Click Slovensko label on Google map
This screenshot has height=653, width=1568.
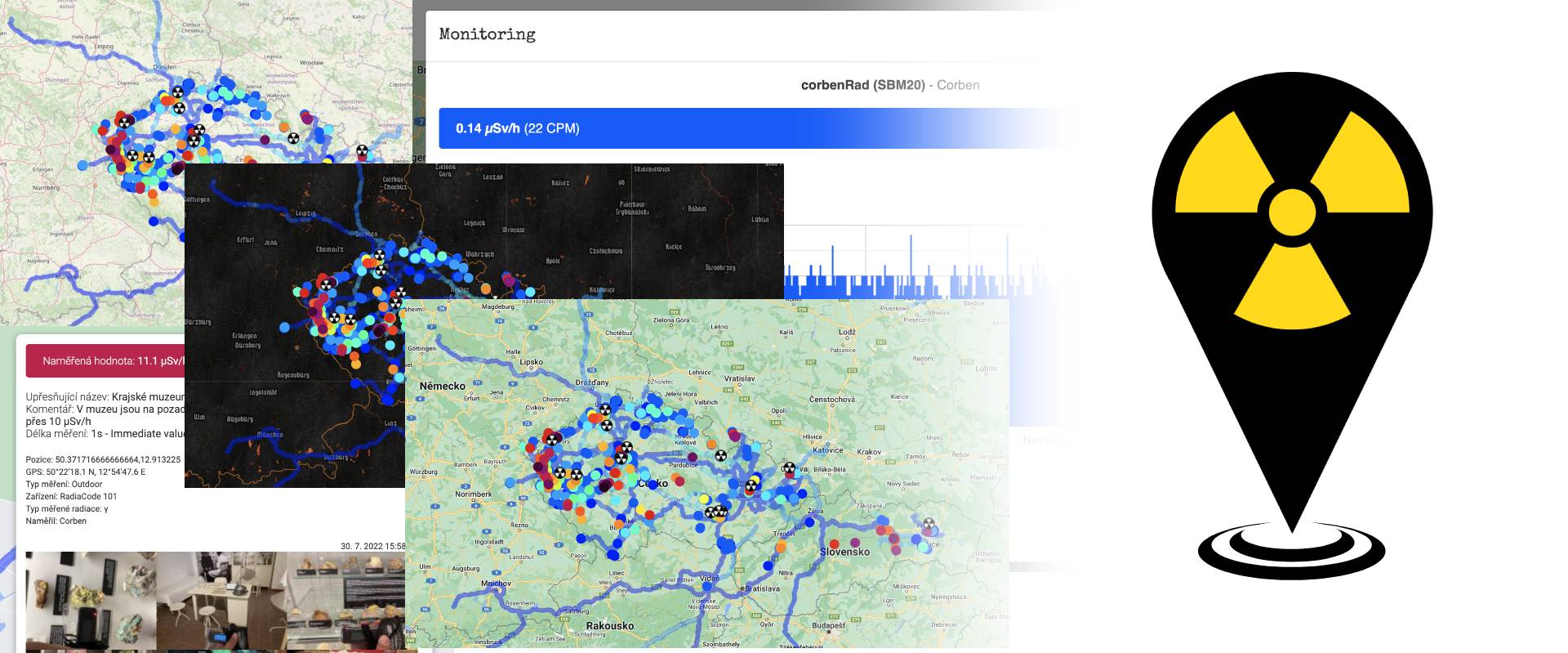844,552
